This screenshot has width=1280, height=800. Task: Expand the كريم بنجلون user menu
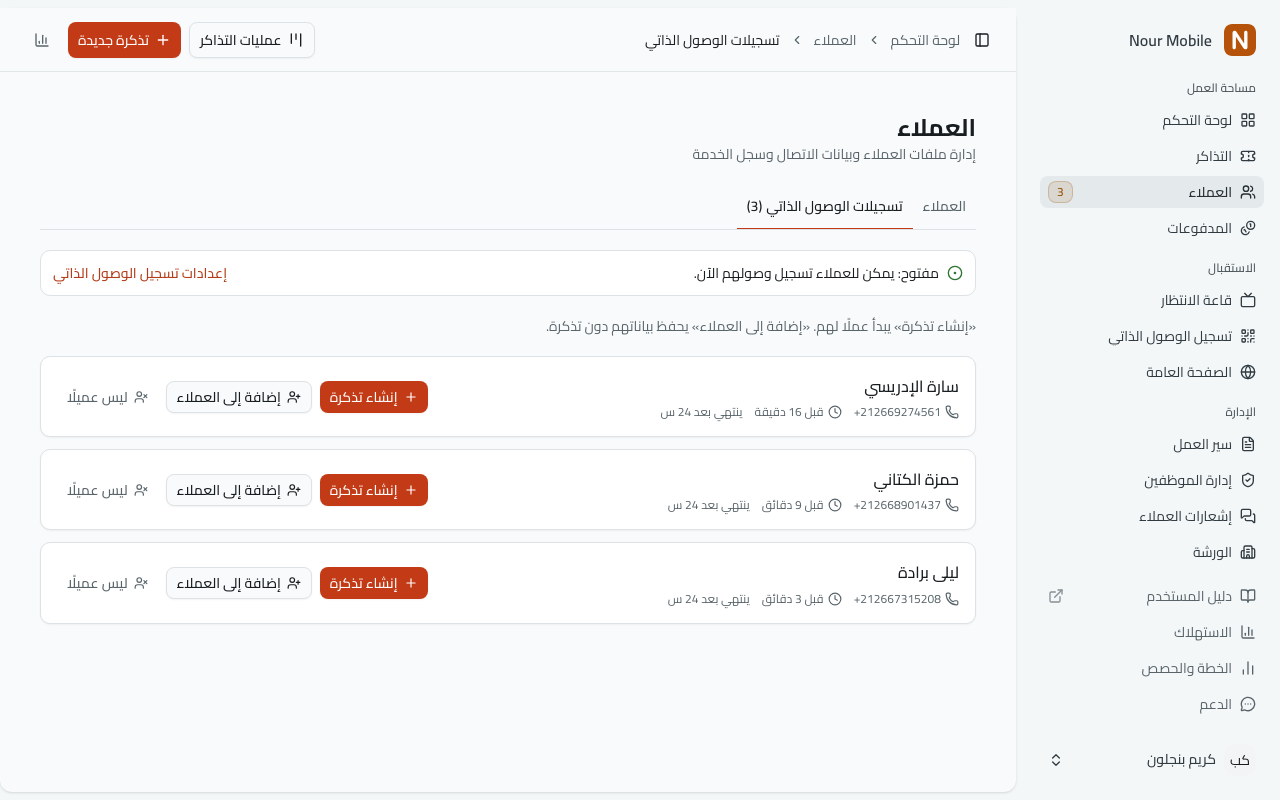1152,760
